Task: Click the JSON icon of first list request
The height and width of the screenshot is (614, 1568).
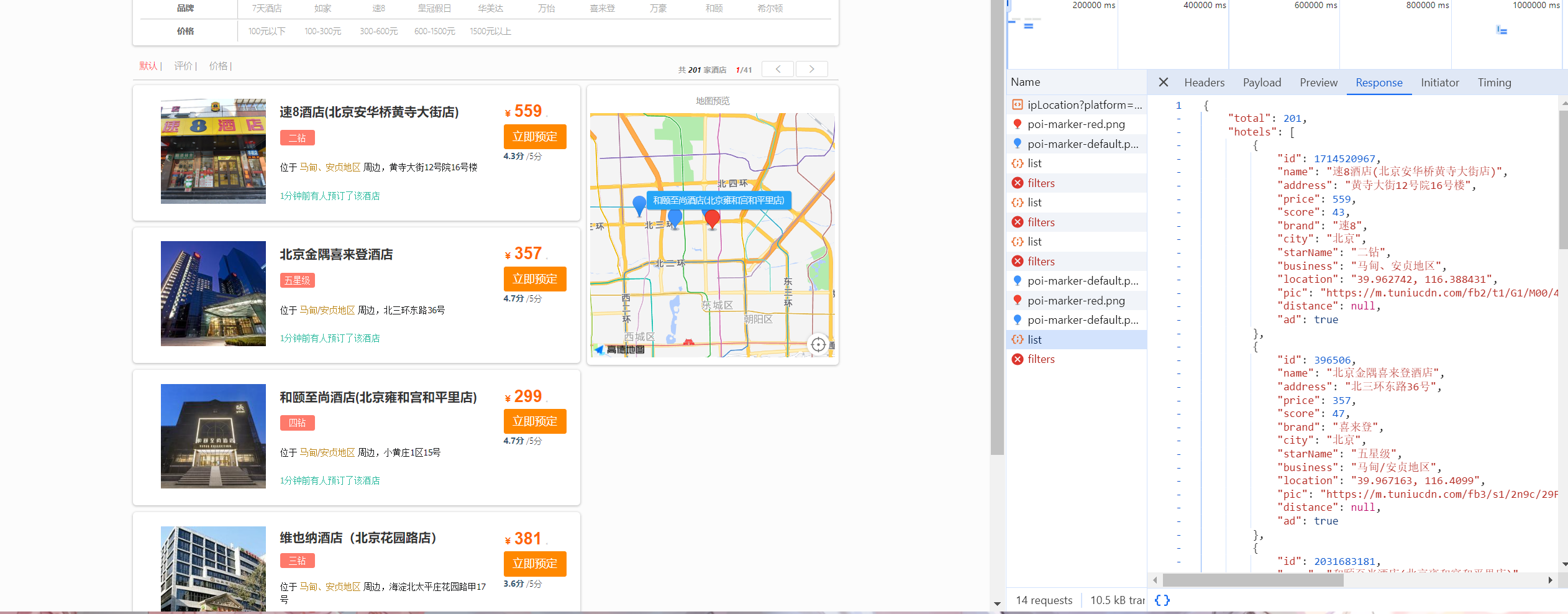Action: pos(1018,163)
